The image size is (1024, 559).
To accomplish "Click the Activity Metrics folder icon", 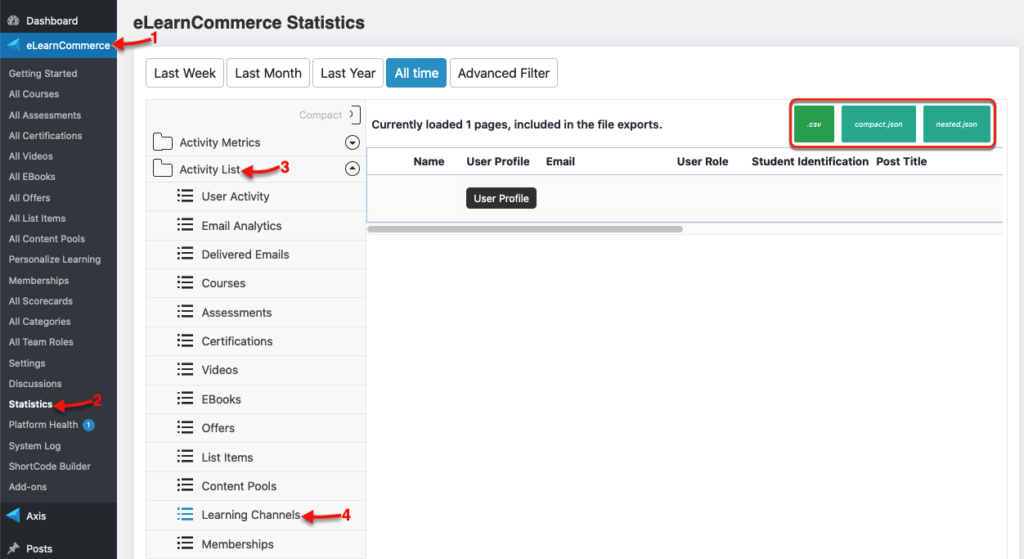I will (163, 142).
